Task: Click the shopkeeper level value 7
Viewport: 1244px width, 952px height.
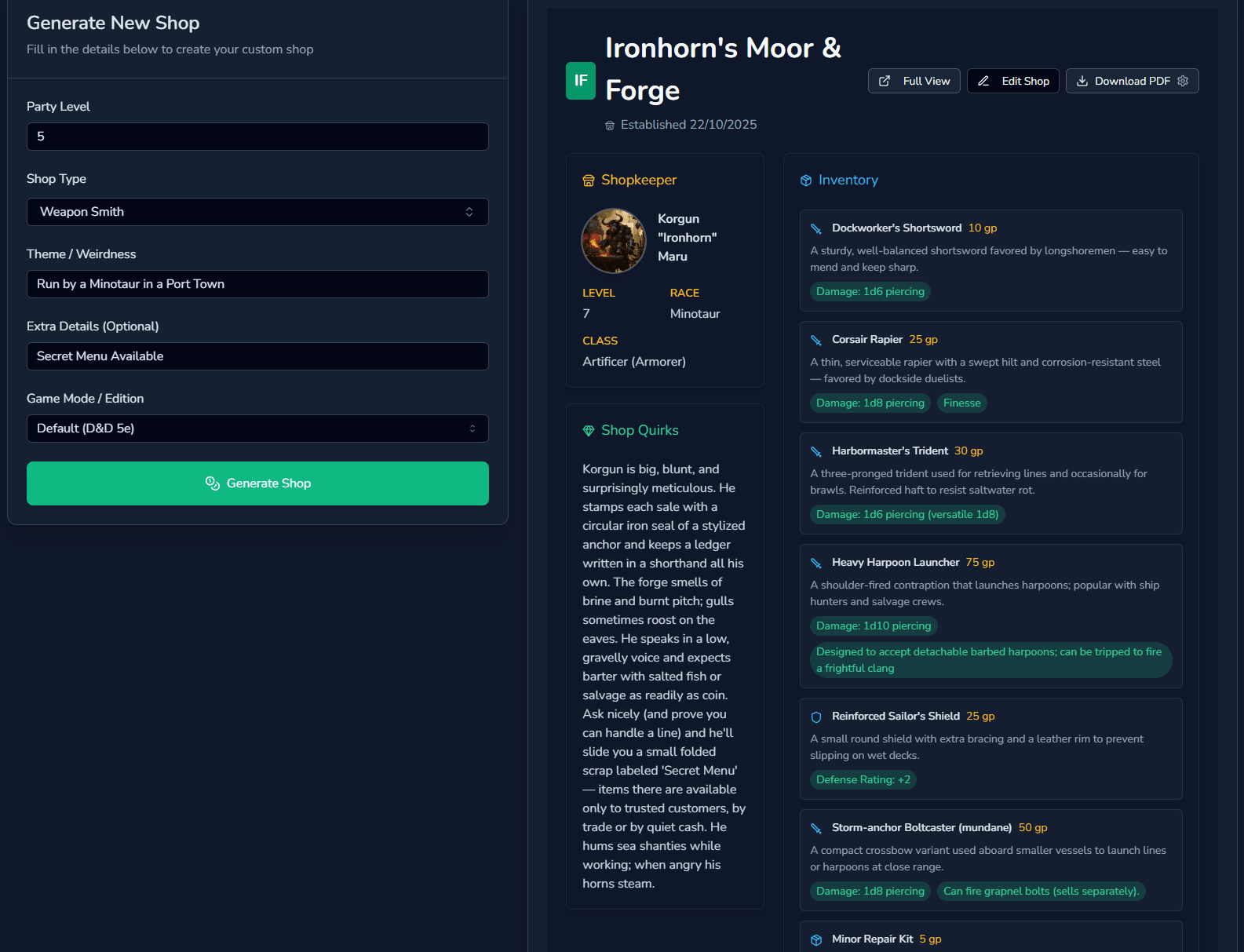Action: [586, 314]
